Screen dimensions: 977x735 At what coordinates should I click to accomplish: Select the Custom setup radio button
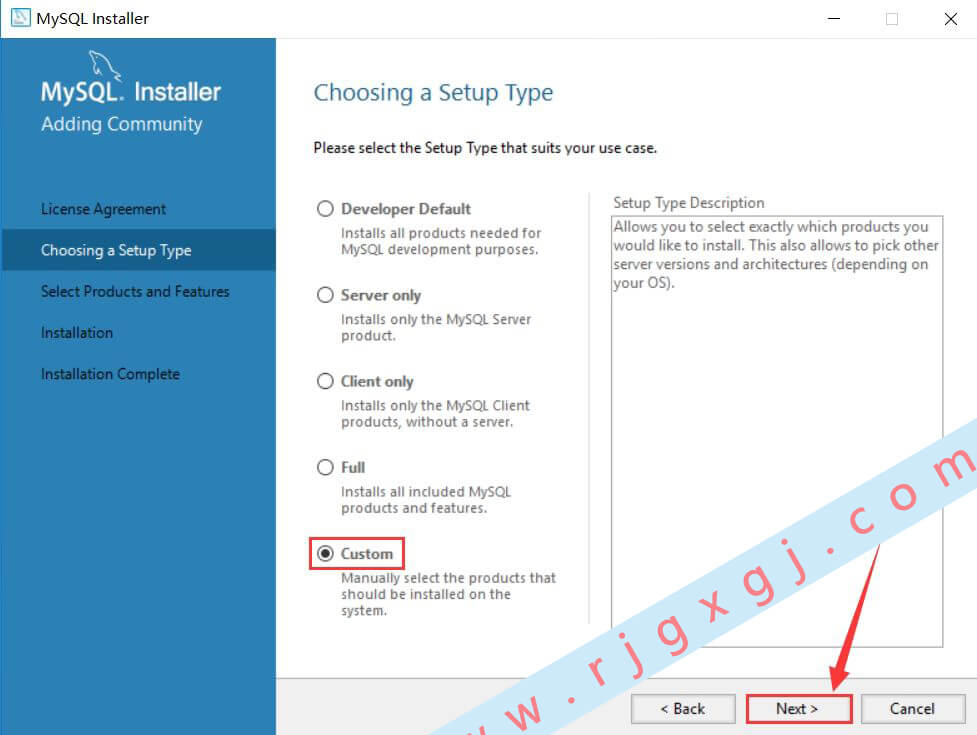(325, 553)
